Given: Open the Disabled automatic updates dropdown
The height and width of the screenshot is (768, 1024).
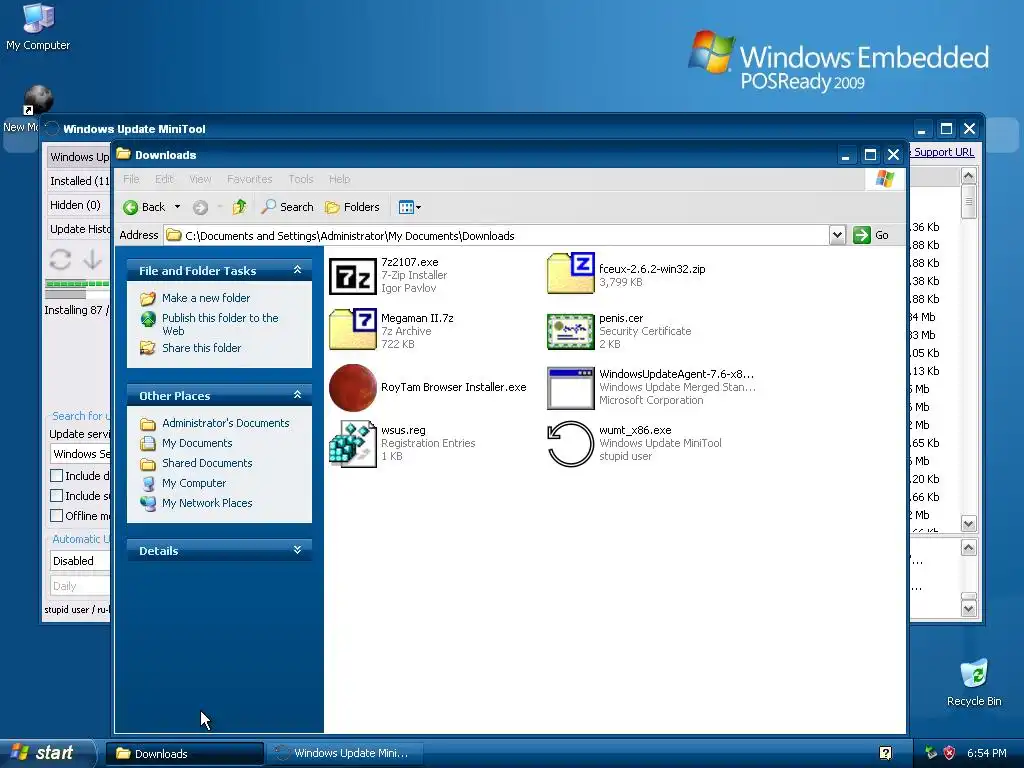Looking at the screenshot, I should 80,561.
